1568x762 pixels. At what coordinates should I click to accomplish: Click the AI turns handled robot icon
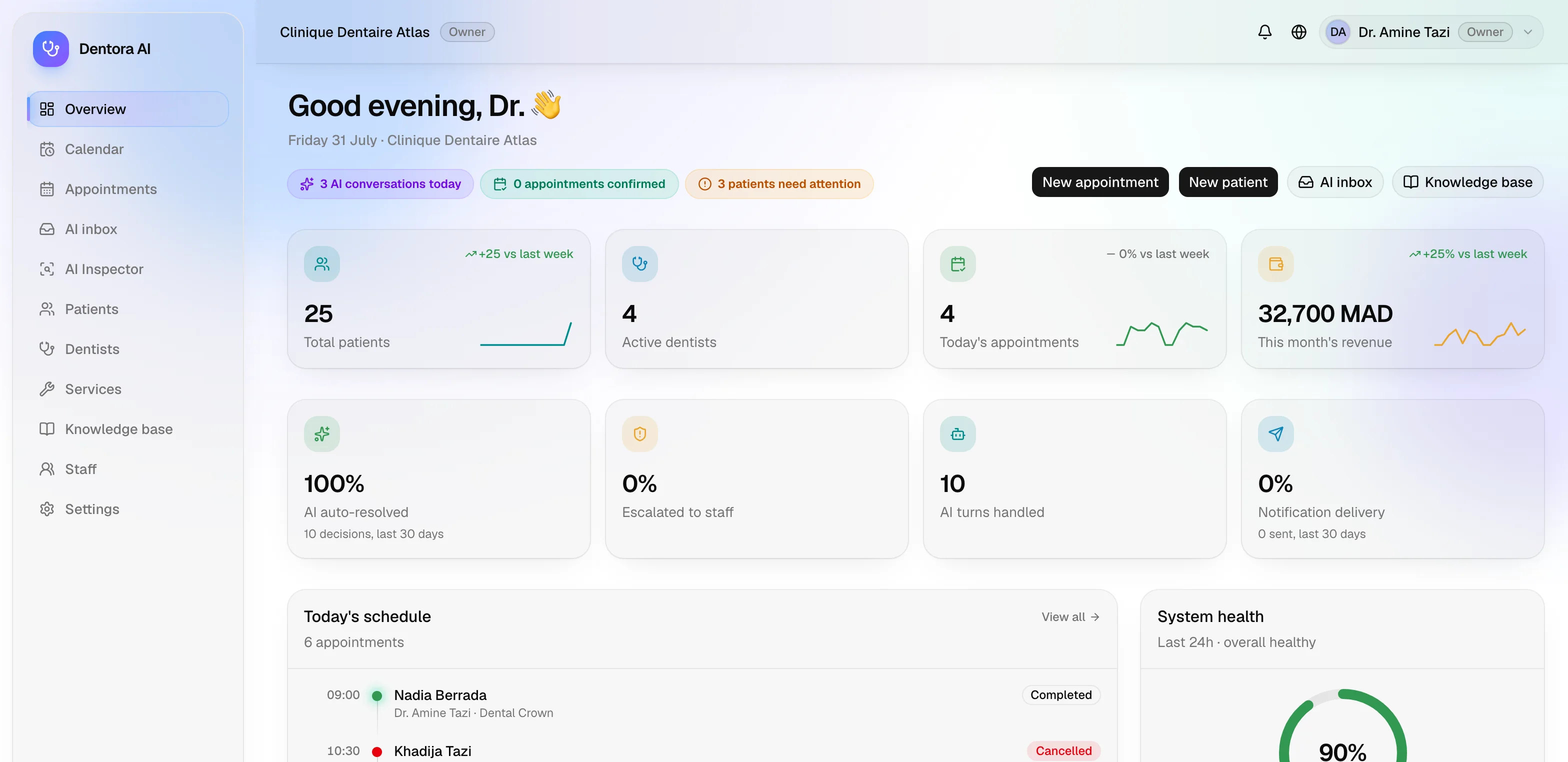click(x=958, y=434)
